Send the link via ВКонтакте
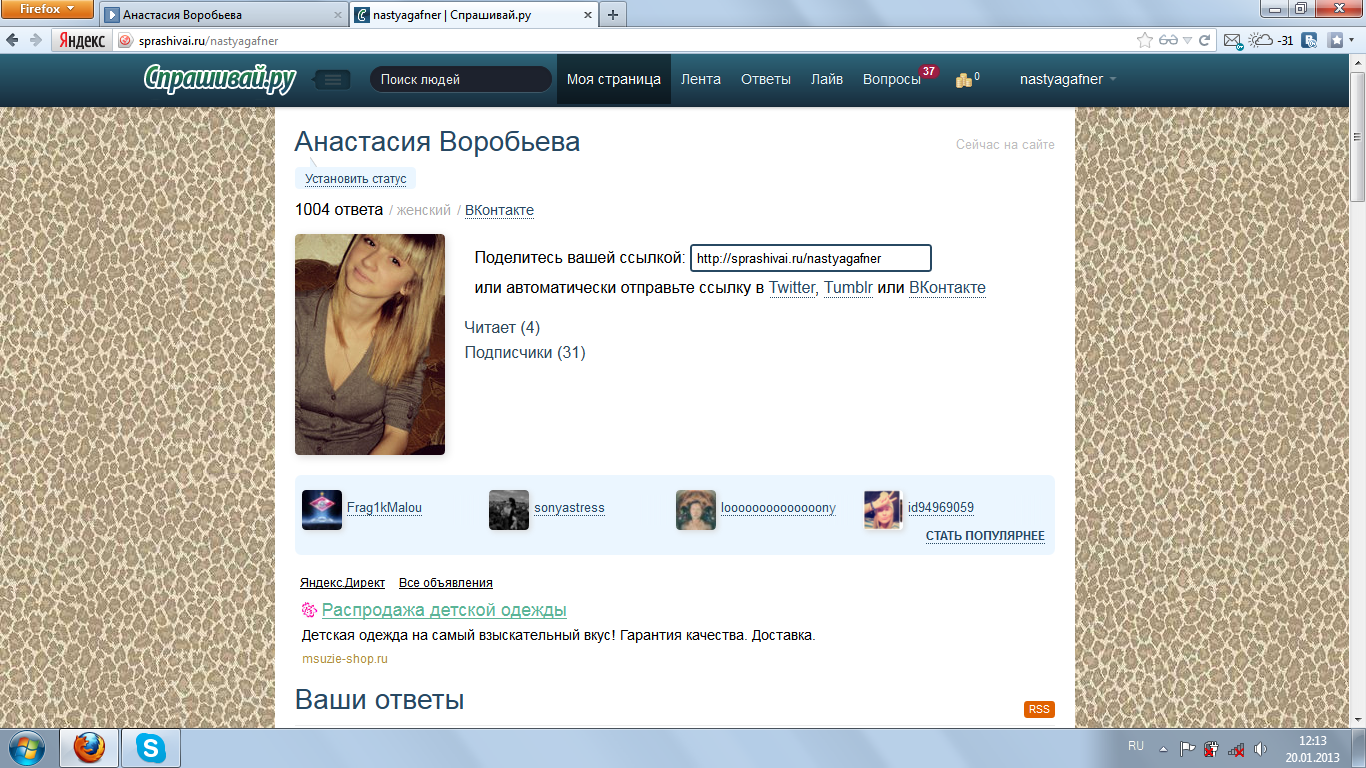This screenshot has width=1366, height=768. click(947, 288)
